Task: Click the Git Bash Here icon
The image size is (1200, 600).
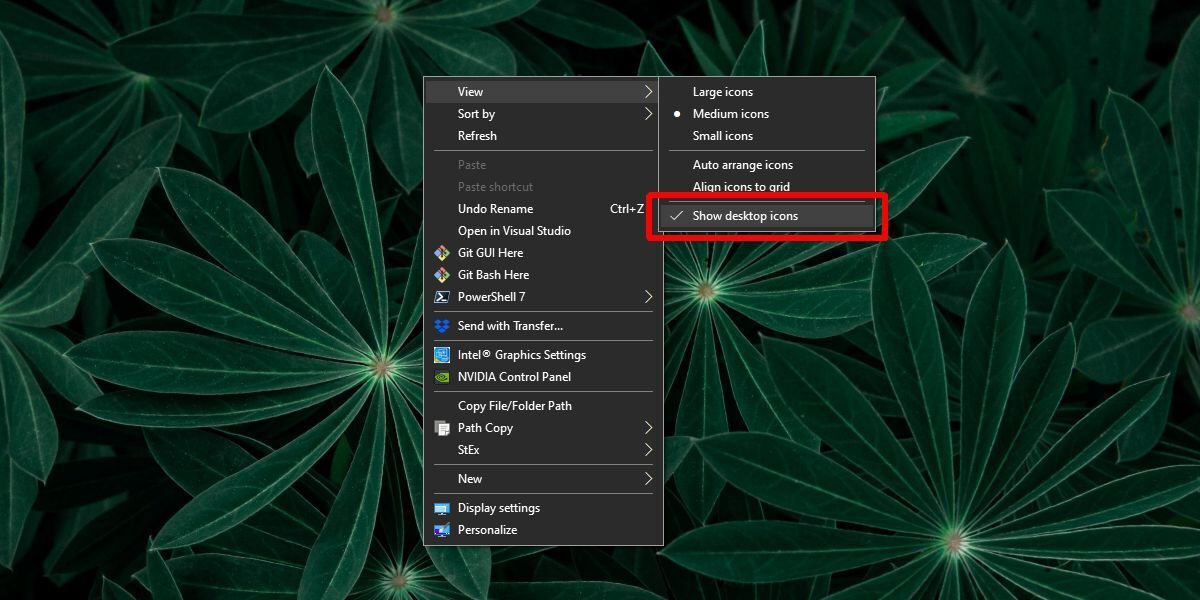Action: pyautogui.click(x=441, y=275)
